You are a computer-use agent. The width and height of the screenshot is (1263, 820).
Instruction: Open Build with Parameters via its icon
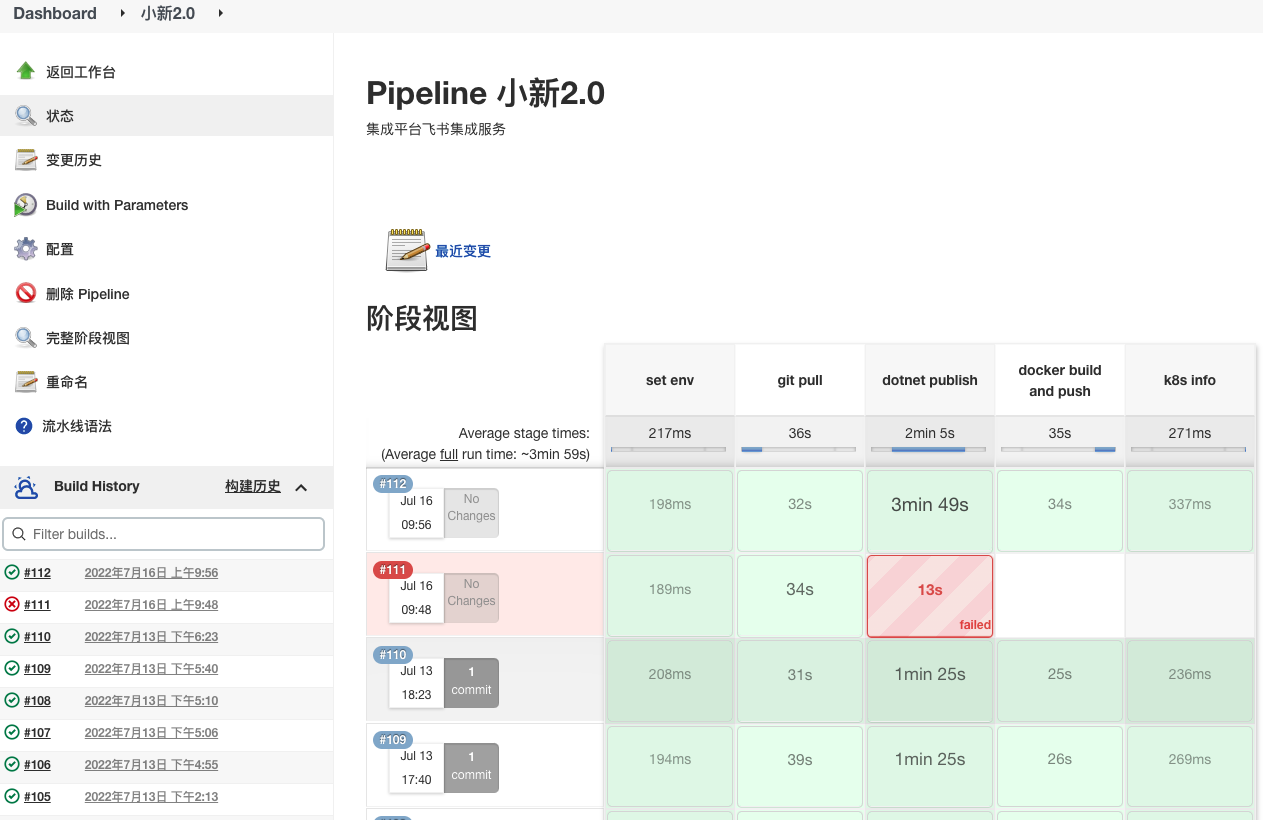pos(25,205)
